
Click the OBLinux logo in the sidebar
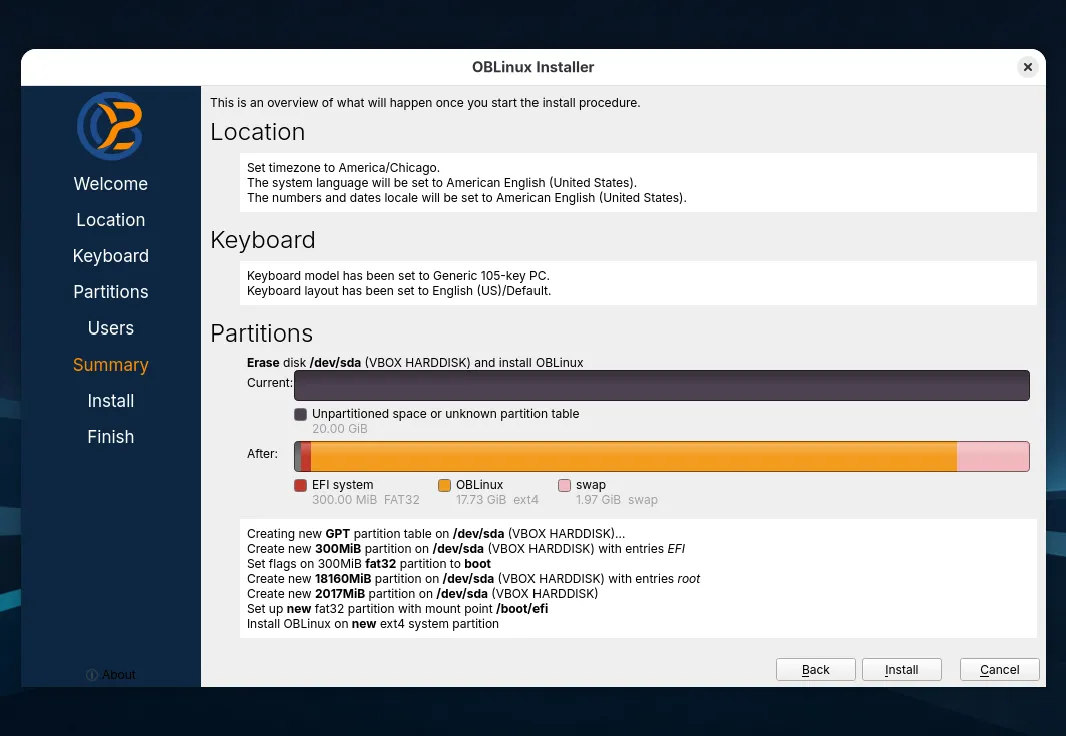(x=110, y=126)
